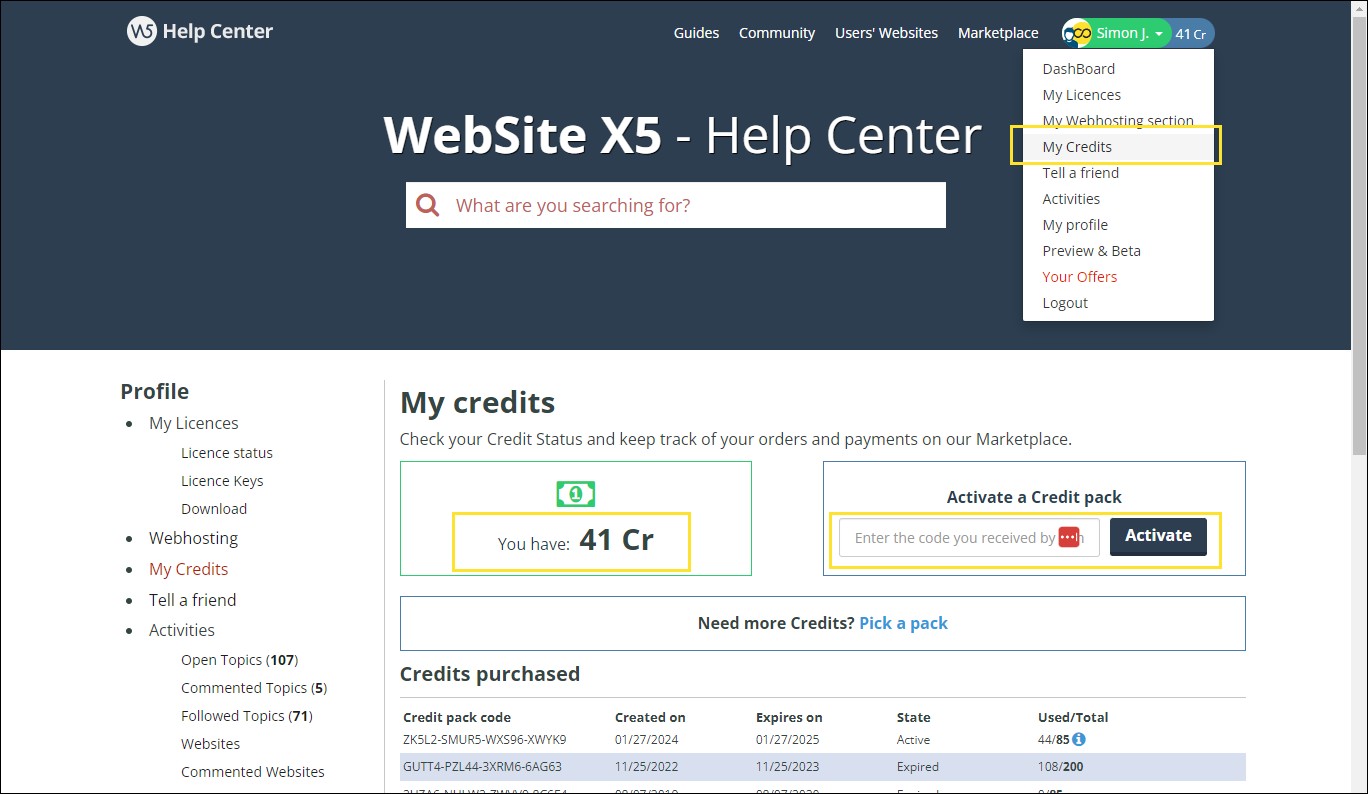The height and width of the screenshot is (794, 1368).
Task: Click the 'Credit pack code' column header
Action: 457,717
